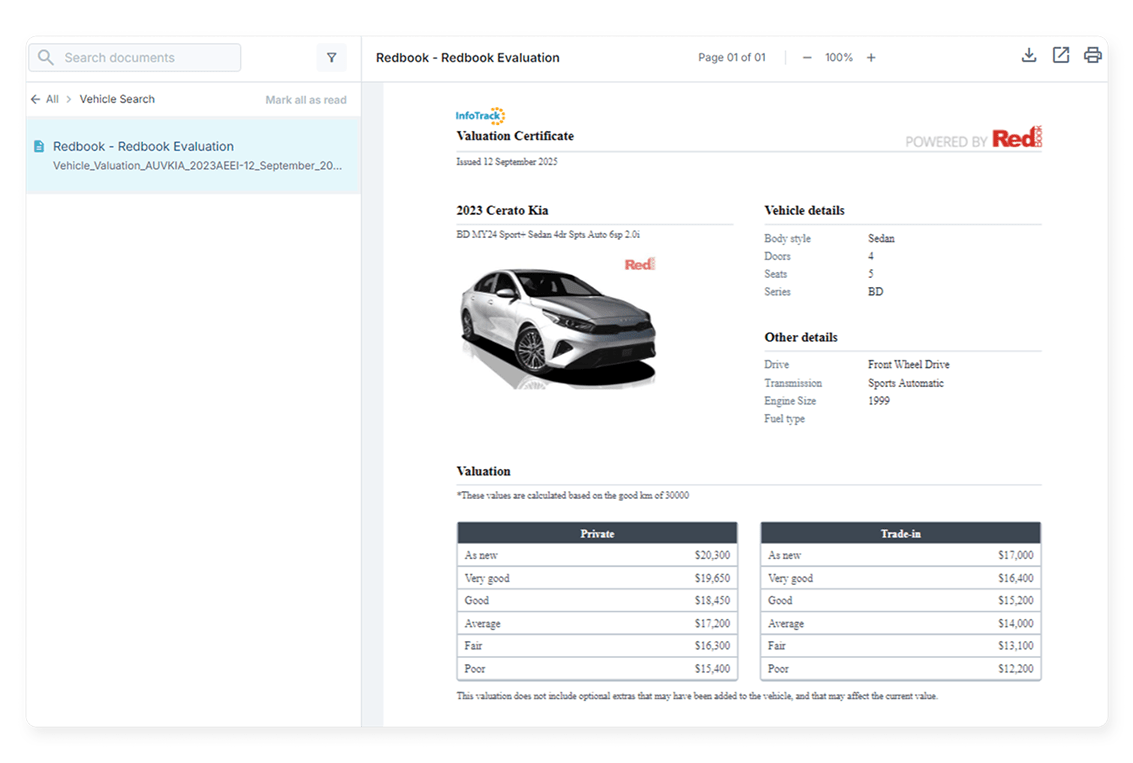
Task: Zoom in with the plus button
Action: (871, 58)
